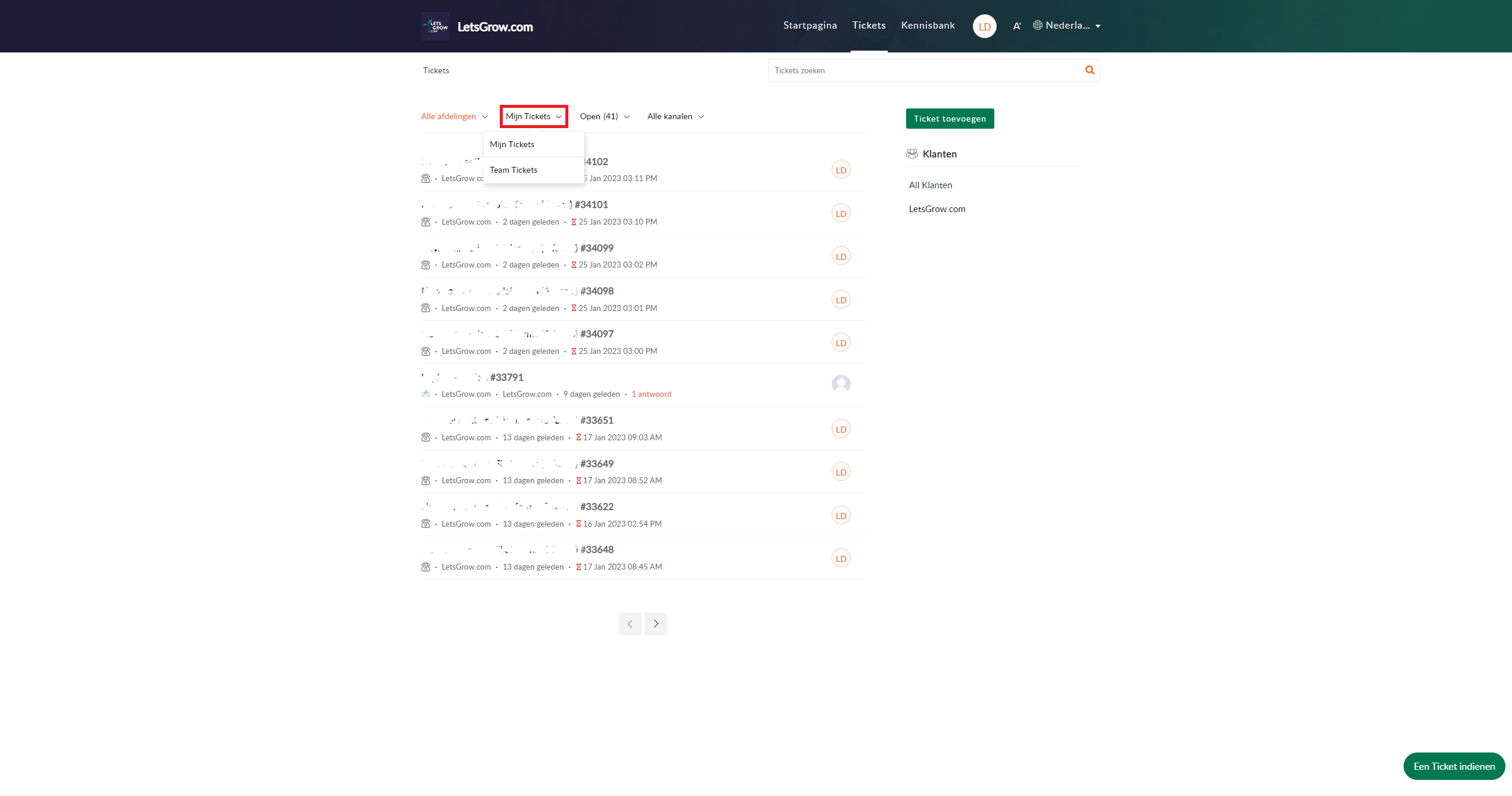Click the LD profile avatar in header
This screenshot has width=1512, height=796.
[x=984, y=26]
